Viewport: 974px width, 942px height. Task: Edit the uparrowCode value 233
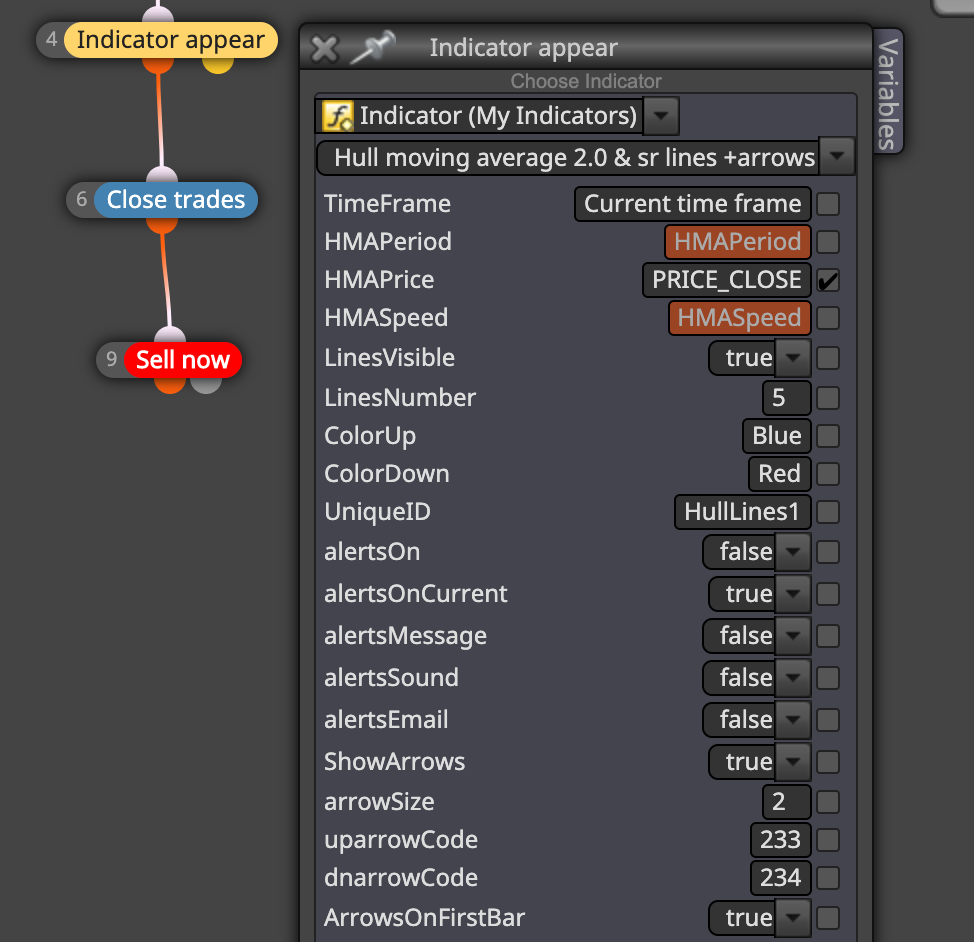(781, 840)
